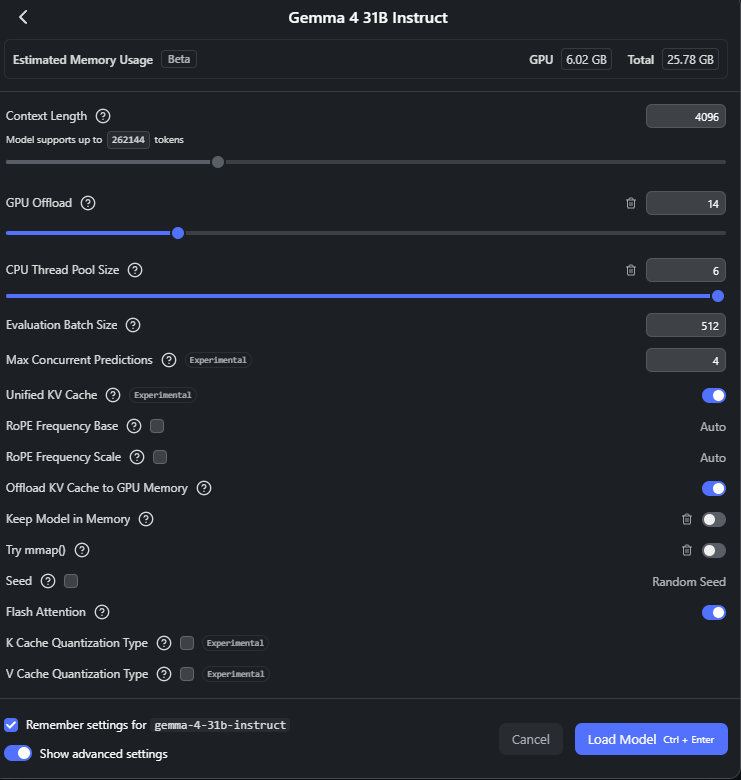Enable the Keep Model in Memory toggle
The height and width of the screenshot is (780, 741).
pos(713,519)
